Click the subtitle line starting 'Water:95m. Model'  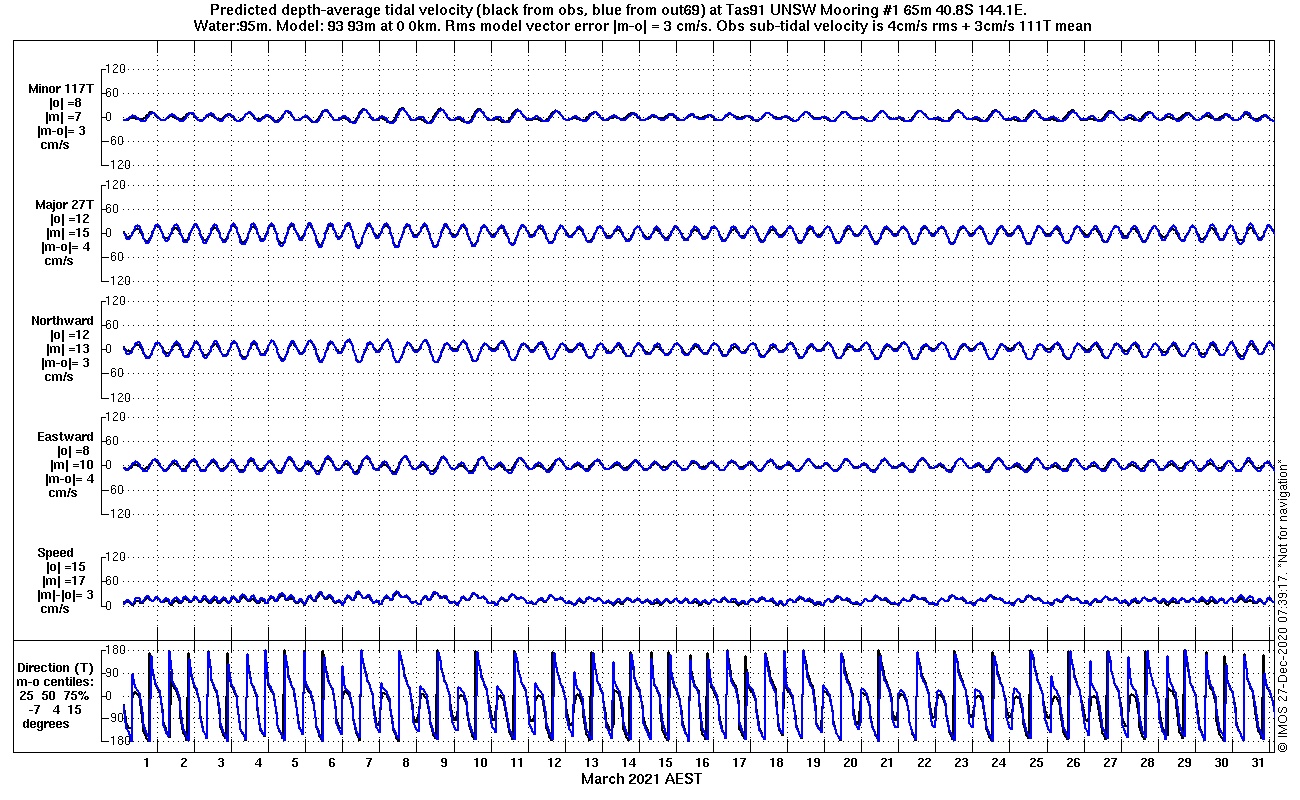tap(641, 25)
